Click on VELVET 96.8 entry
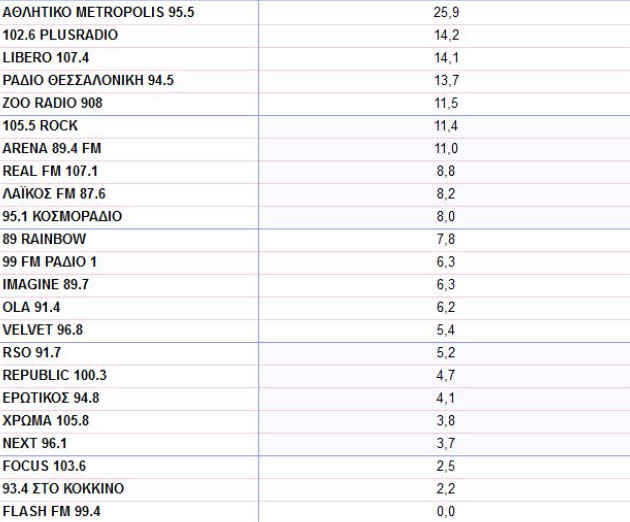Image resolution: width=630 pixels, height=522 pixels. (x=42, y=329)
